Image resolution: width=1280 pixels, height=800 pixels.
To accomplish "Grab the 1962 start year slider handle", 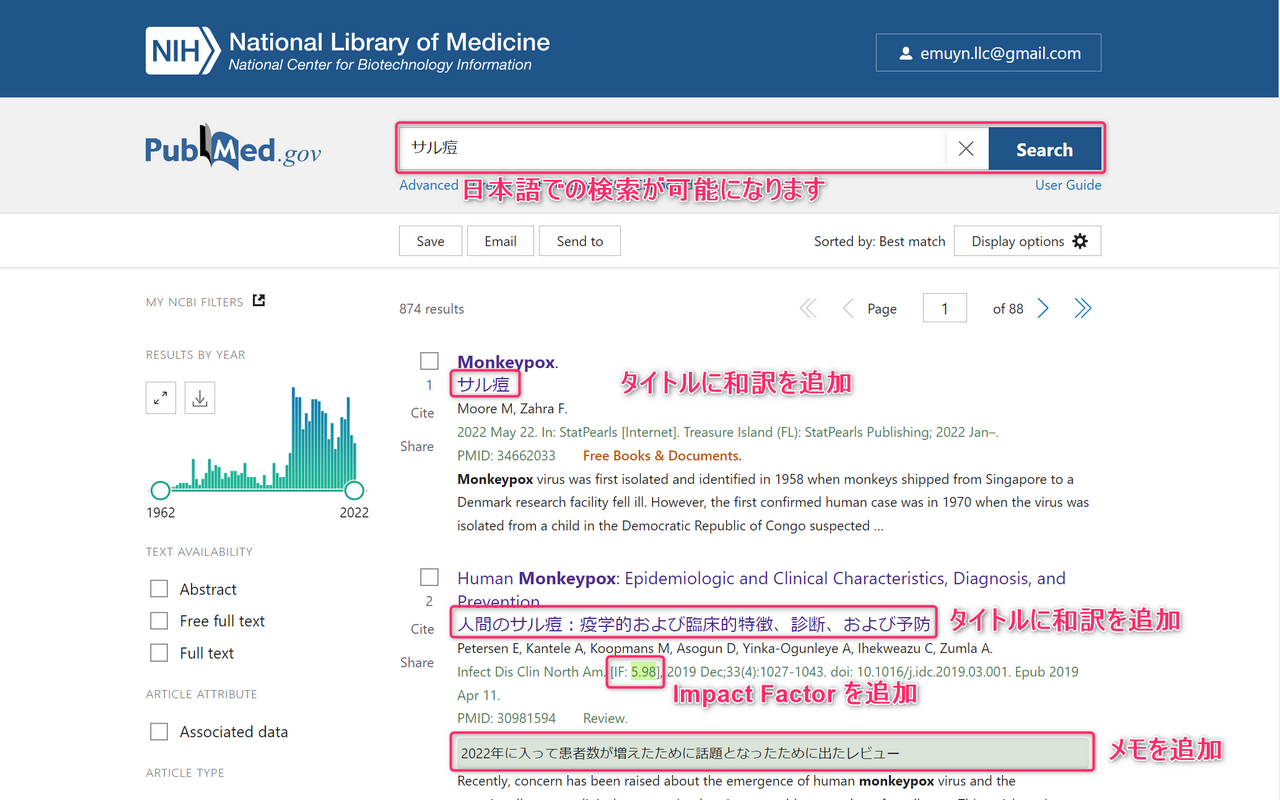I will coord(160,490).
